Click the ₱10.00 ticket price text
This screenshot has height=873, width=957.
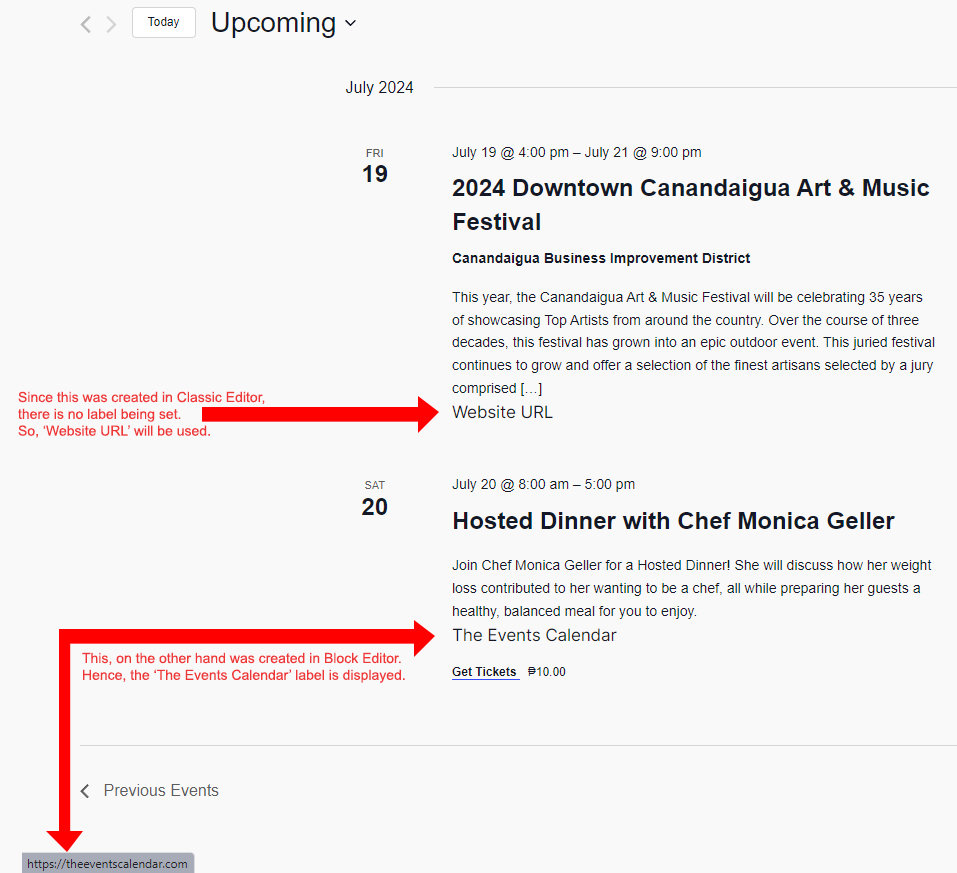[x=547, y=671]
